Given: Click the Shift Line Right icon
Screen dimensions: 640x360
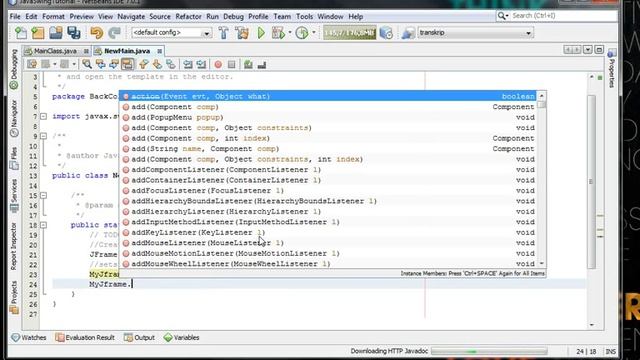Looking at the screenshot, I should coord(201,64).
